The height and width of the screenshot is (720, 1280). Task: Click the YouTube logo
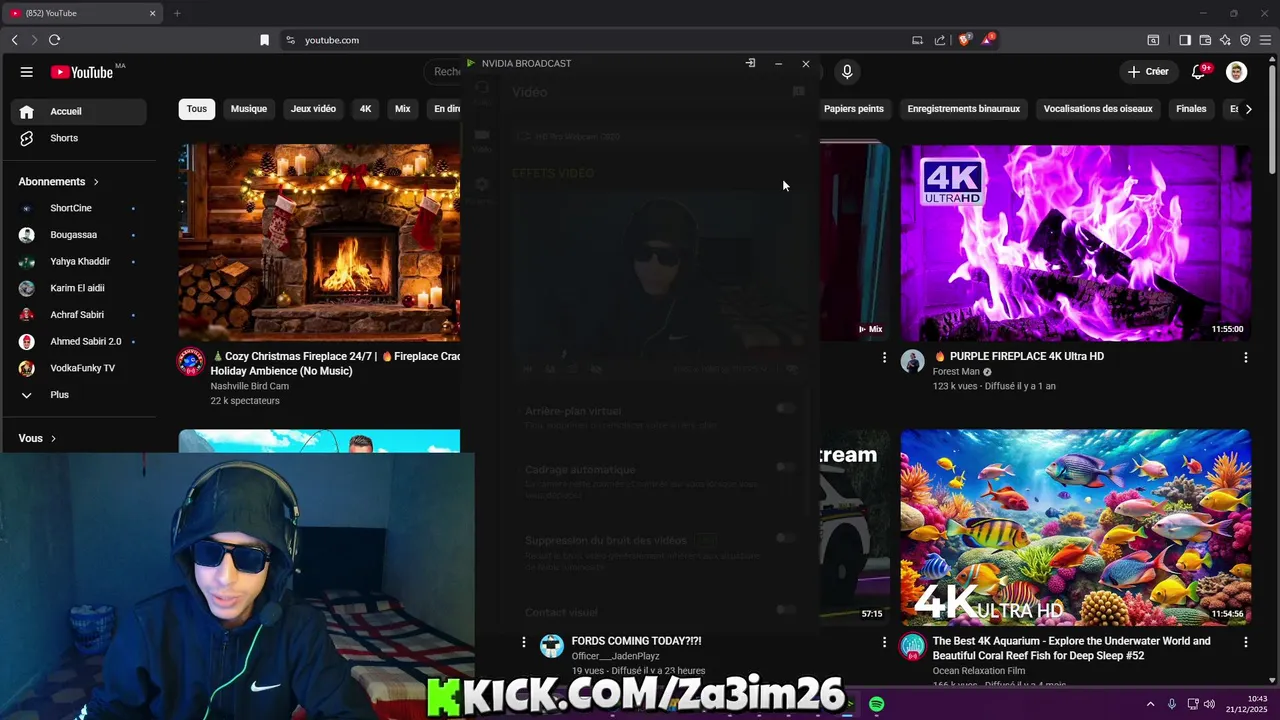pyautogui.click(x=82, y=72)
